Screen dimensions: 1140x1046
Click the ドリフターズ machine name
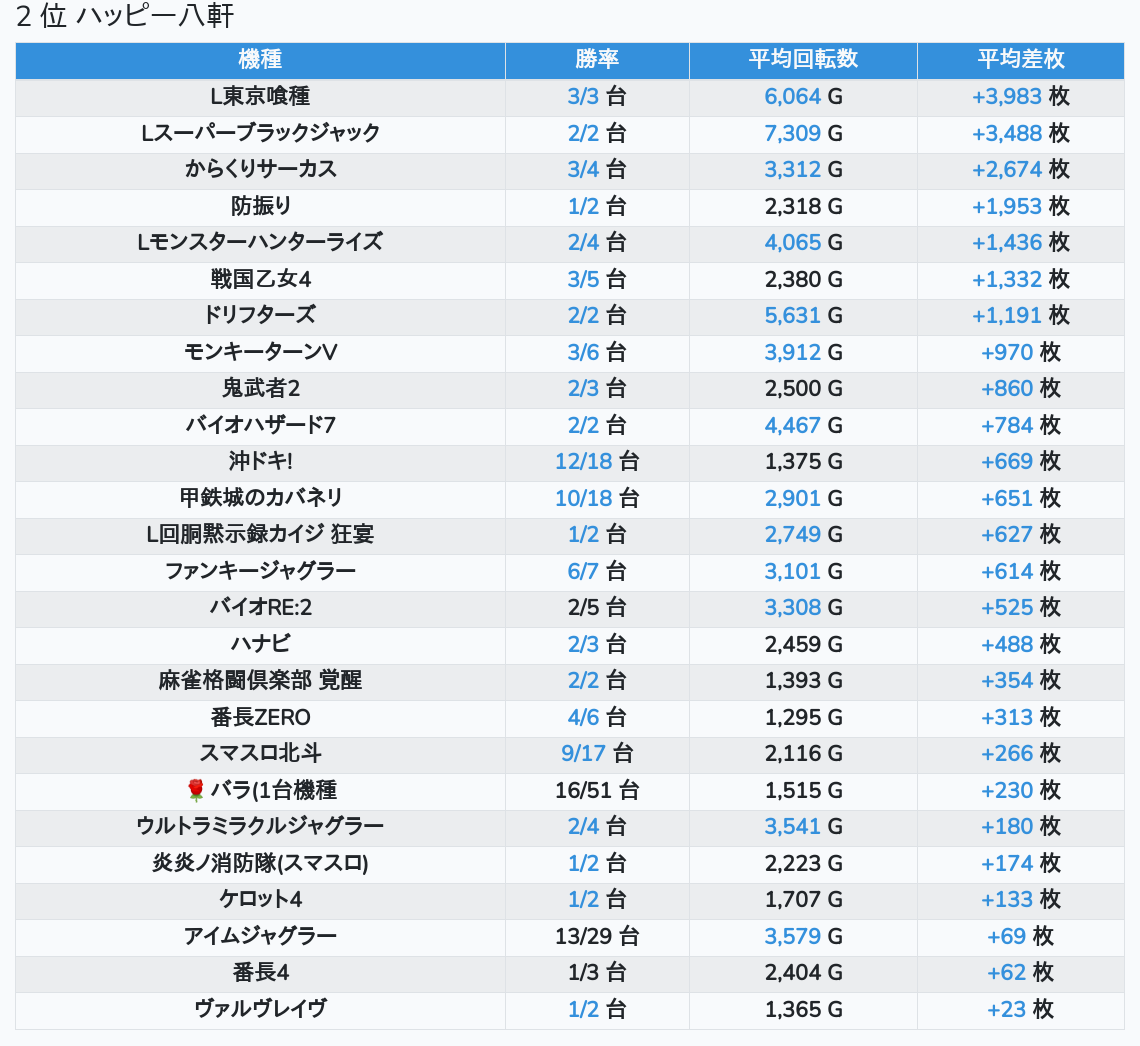click(x=260, y=315)
